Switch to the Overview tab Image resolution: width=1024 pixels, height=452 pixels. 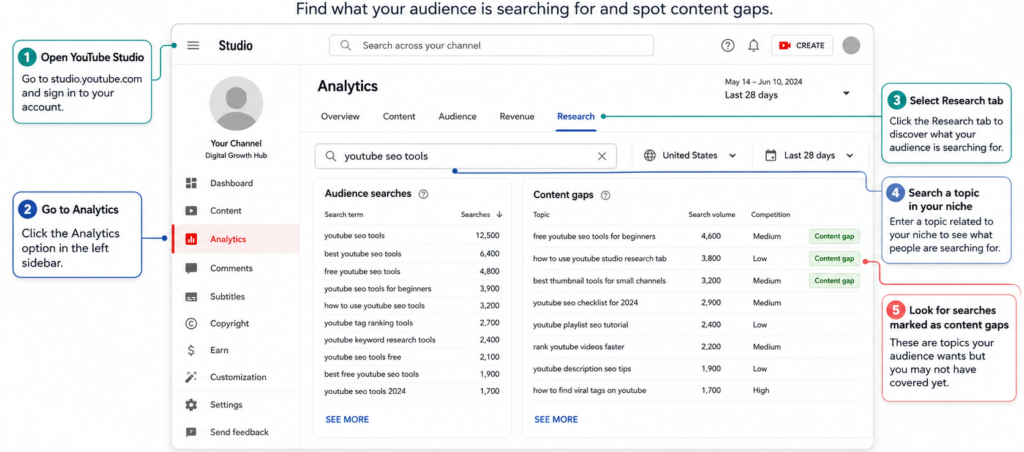click(340, 116)
